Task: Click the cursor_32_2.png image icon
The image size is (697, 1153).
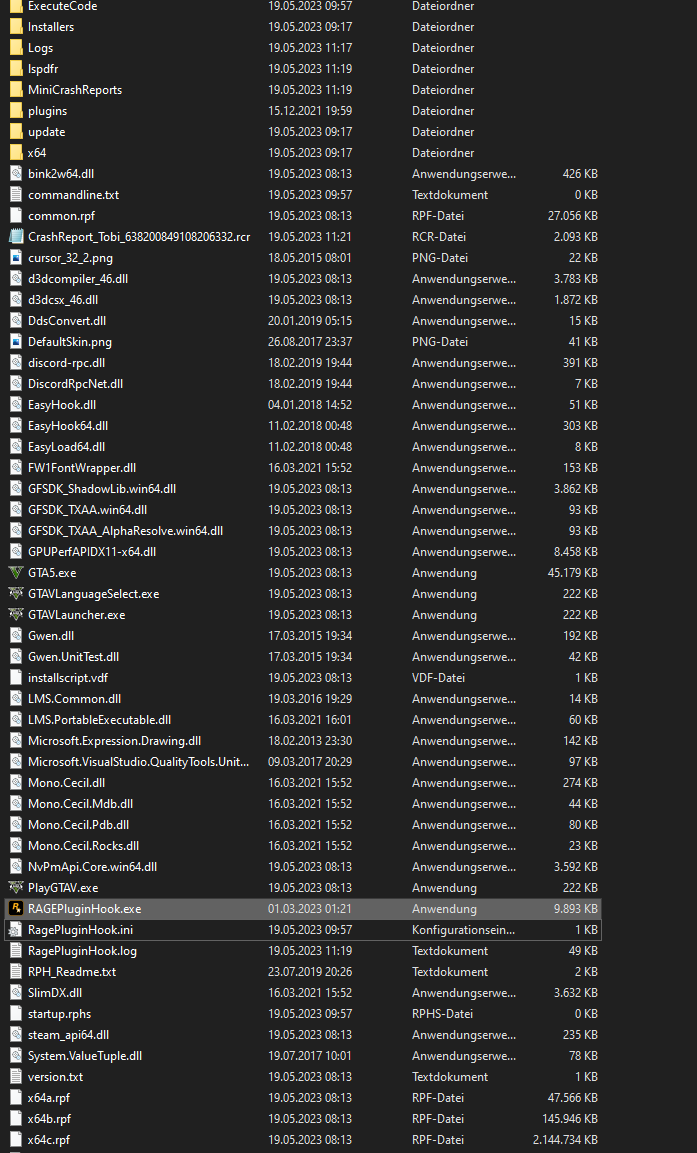Action: click(x=16, y=258)
